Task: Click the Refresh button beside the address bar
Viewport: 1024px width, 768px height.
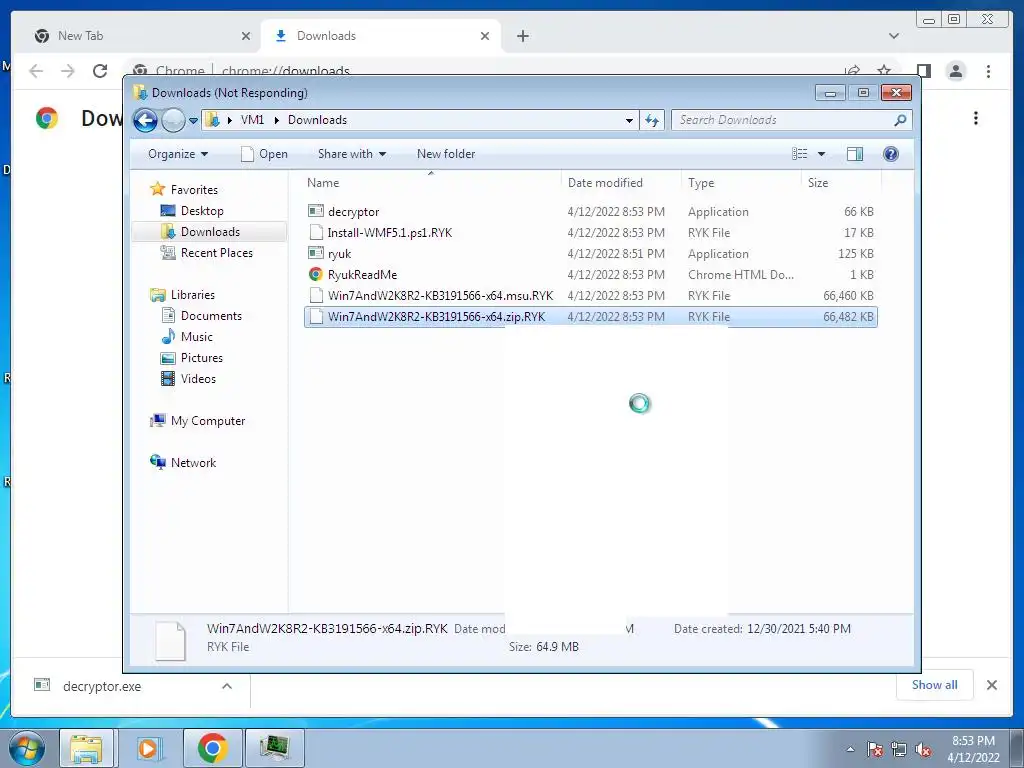Action: (x=652, y=120)
